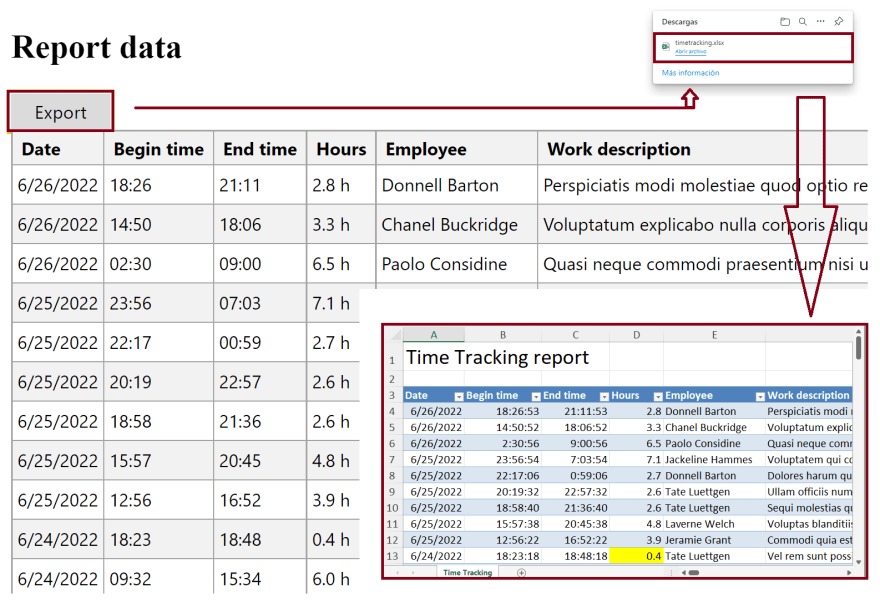Image resolution: width=880 pixels, height=608 pixels.
Task: Open the more options menu in Descargas
Action: tap(821, 21)
